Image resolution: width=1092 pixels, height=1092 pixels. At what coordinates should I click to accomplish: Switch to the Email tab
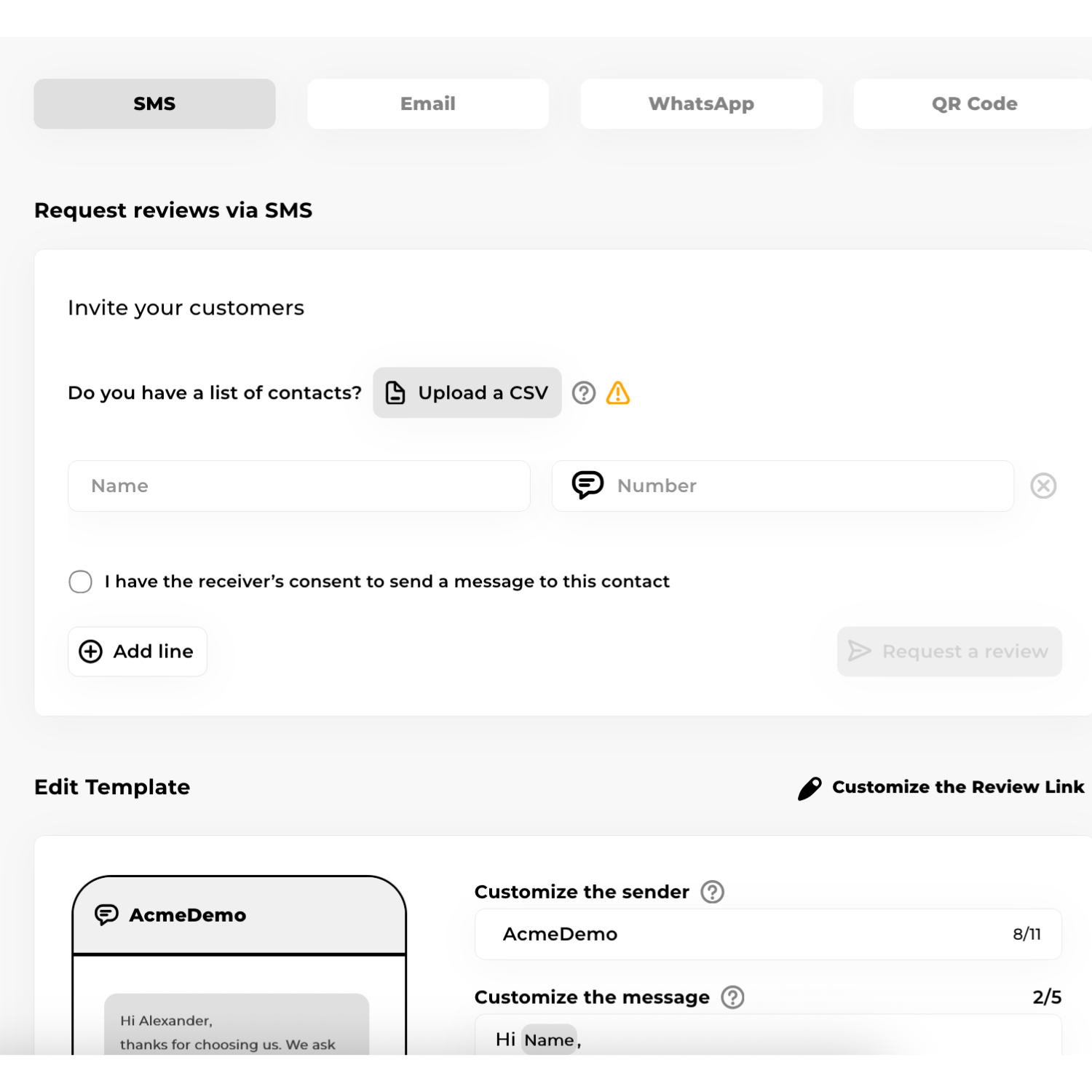[x=428, y=104]
